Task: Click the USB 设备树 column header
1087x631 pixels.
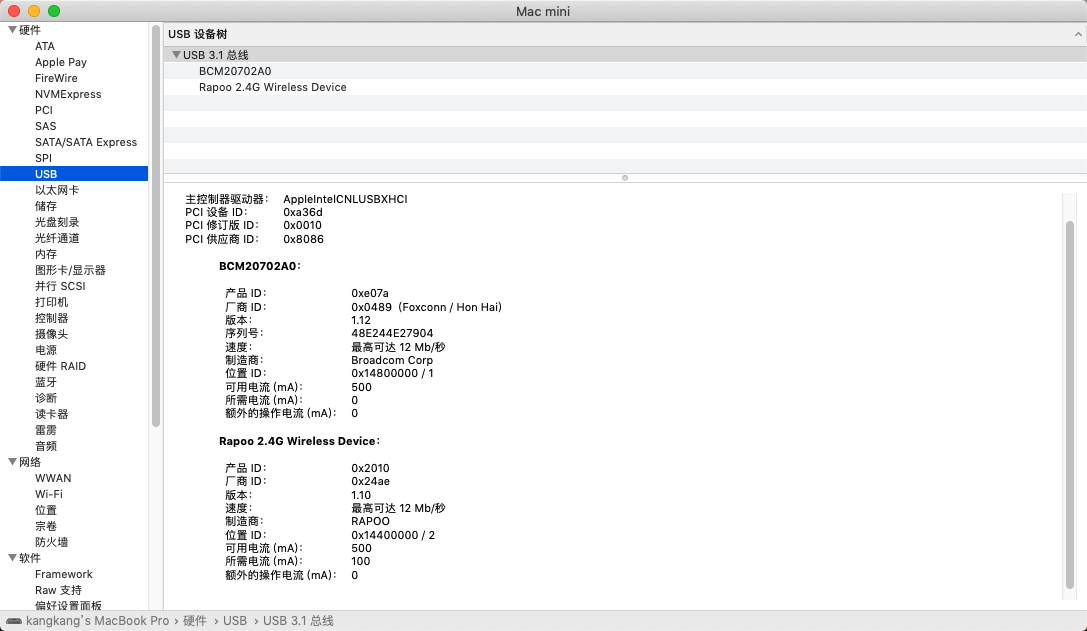Action: coord(198,34)
